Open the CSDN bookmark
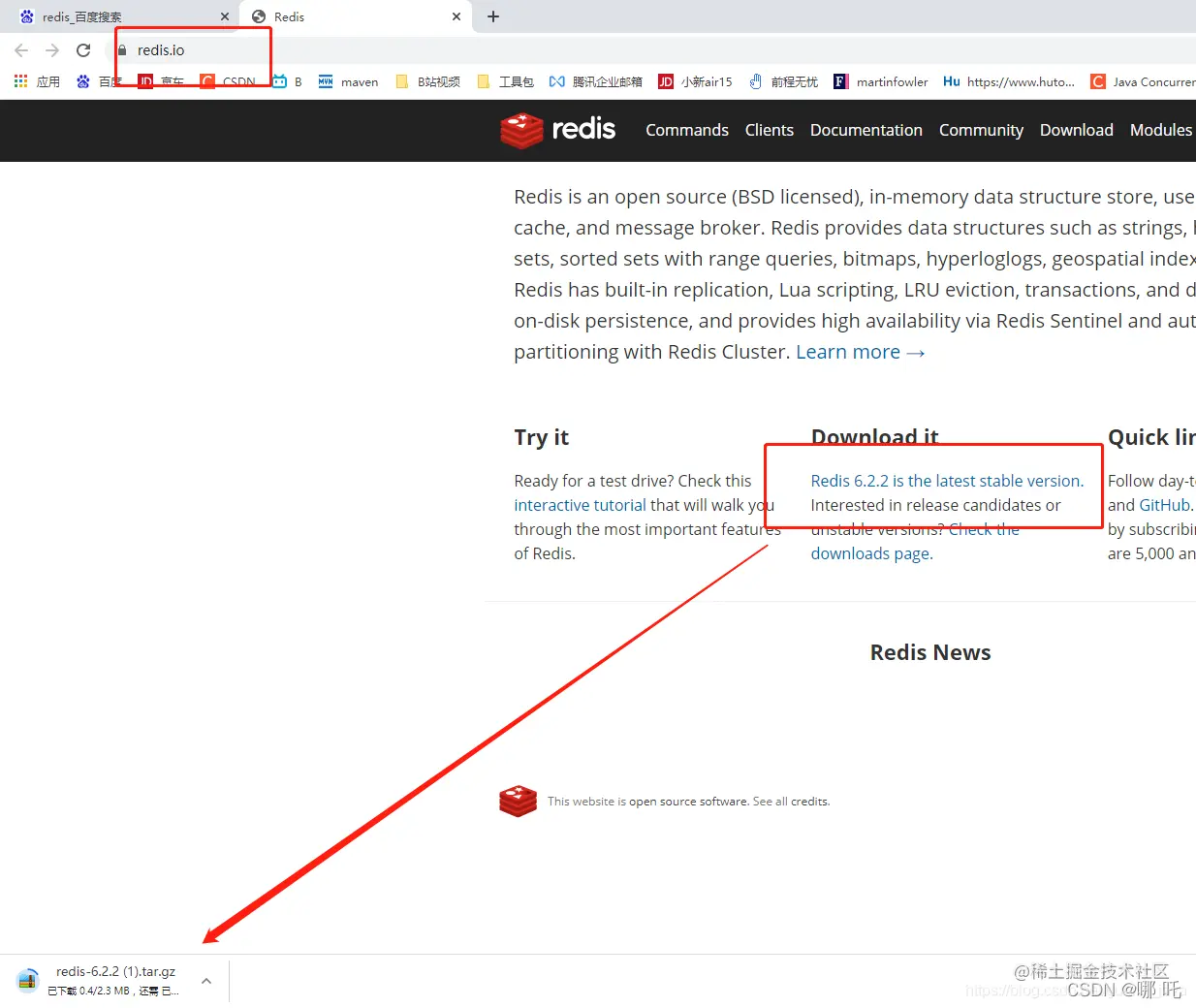1196x1008 pixels. (x=229, y=81)
